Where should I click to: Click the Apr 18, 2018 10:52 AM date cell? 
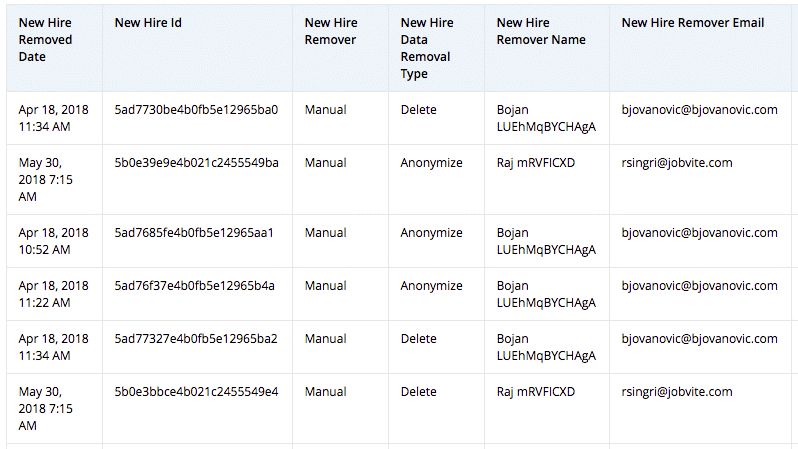click(x=53, y=241)
